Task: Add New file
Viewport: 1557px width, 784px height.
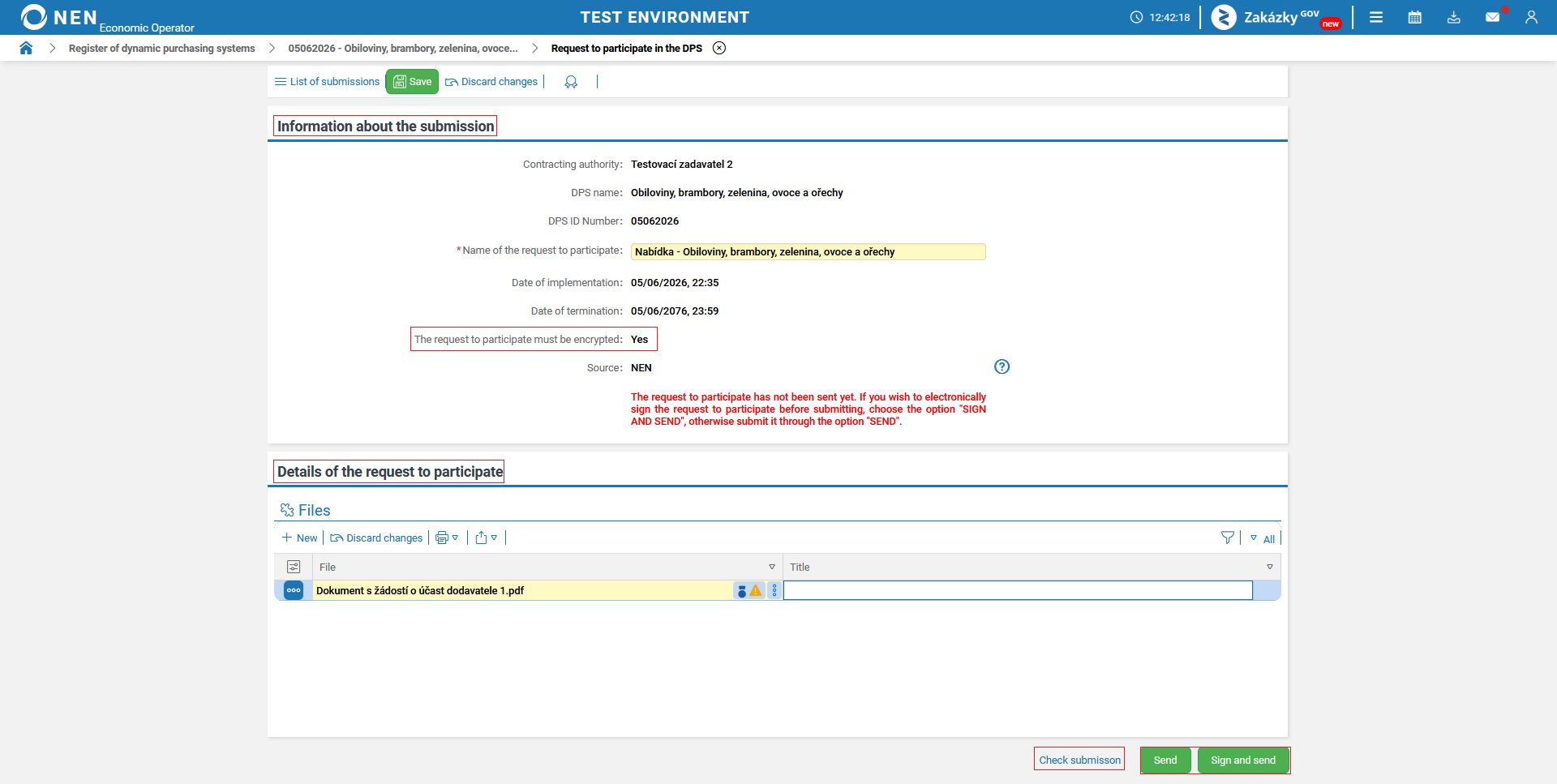Action: pos(299,538)
